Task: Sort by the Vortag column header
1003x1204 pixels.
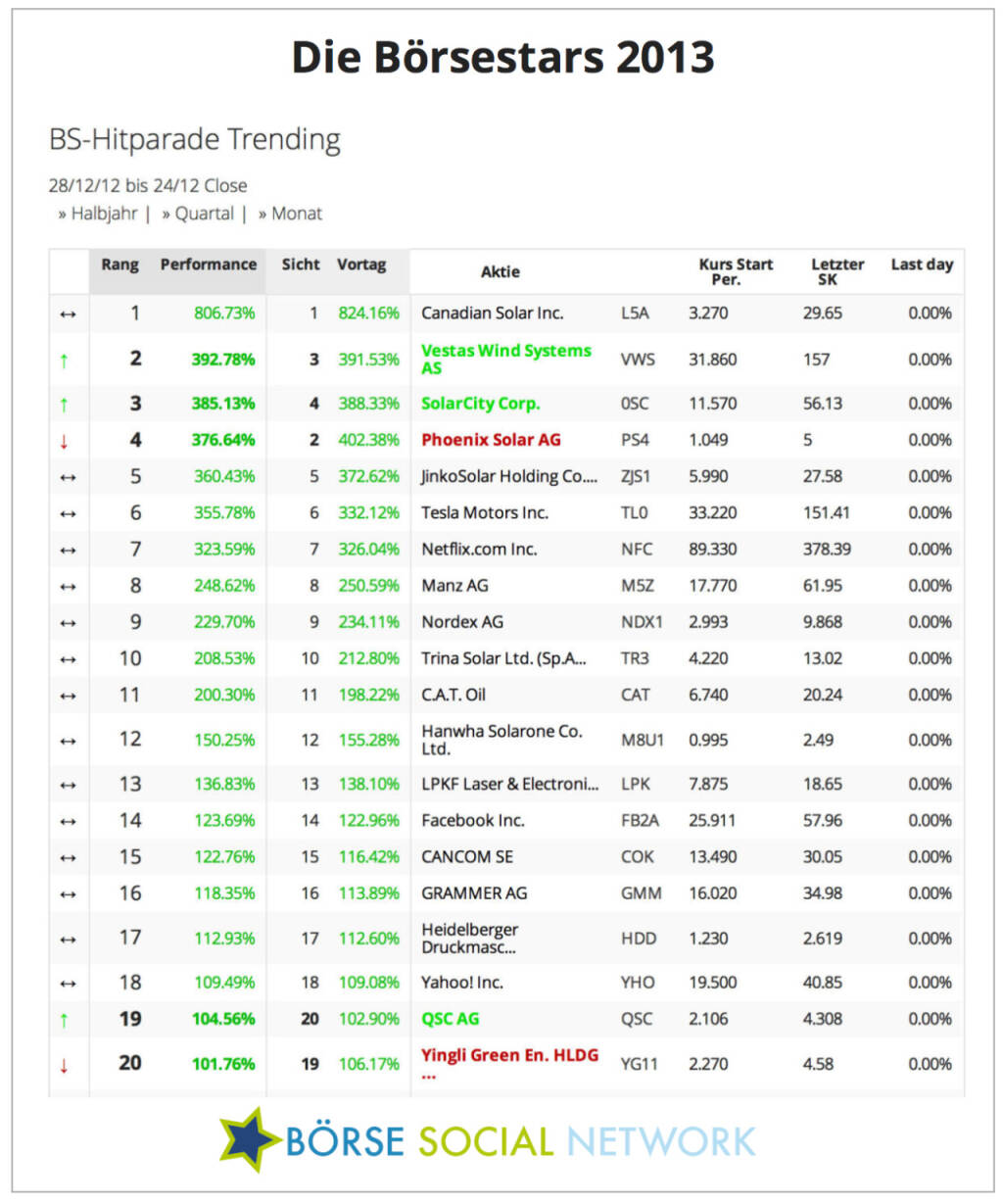Action: point(361,265)
